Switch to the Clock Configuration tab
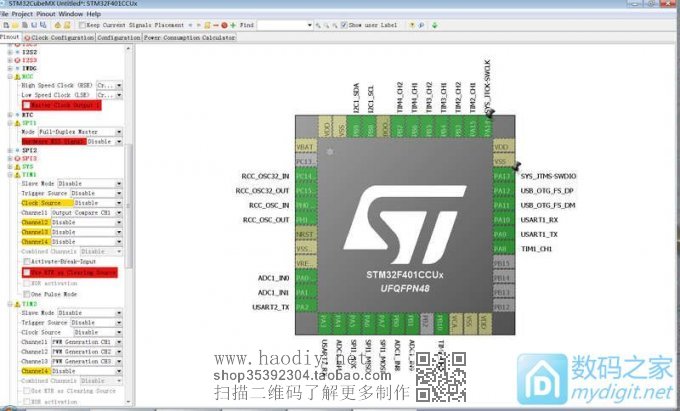 (64, 37)
